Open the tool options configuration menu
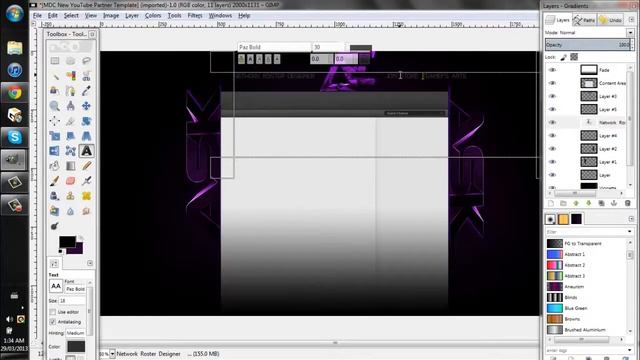The width and height of the screenshot is (640, 360). click(x=90, y=263)
